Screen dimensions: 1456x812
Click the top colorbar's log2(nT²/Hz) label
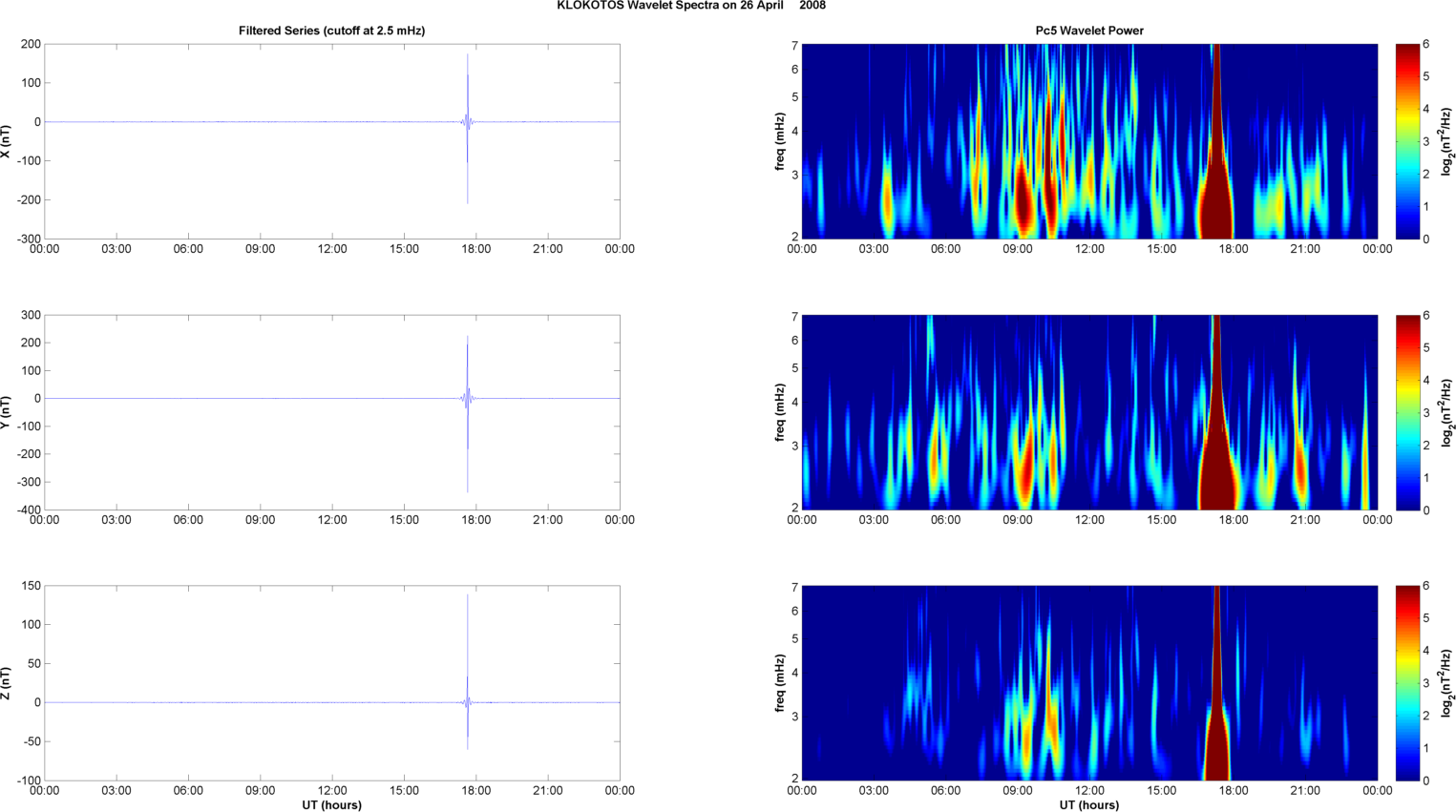(1447, 141)
